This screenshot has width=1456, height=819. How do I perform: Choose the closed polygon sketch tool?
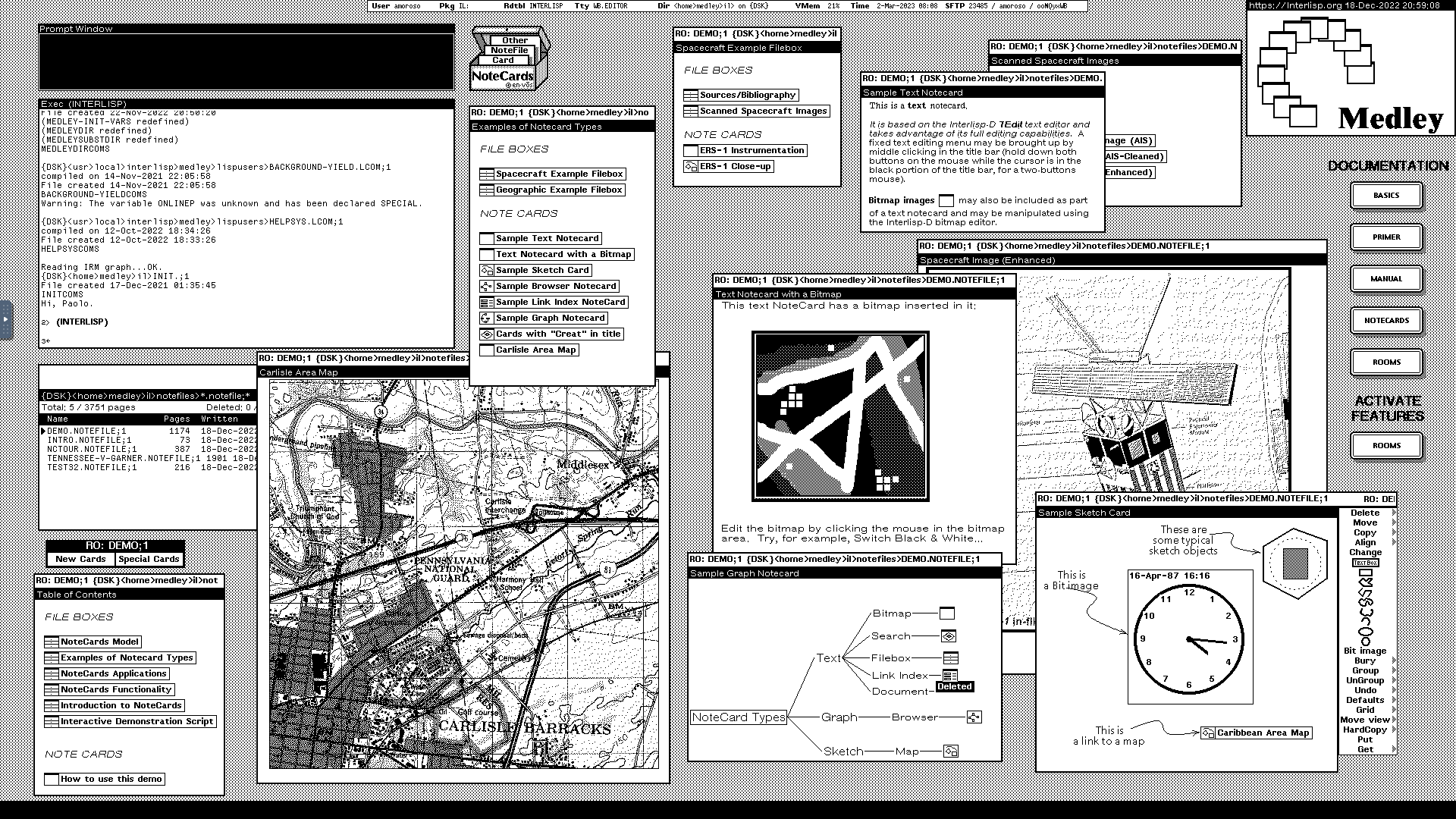click(x=1366, y=582)
